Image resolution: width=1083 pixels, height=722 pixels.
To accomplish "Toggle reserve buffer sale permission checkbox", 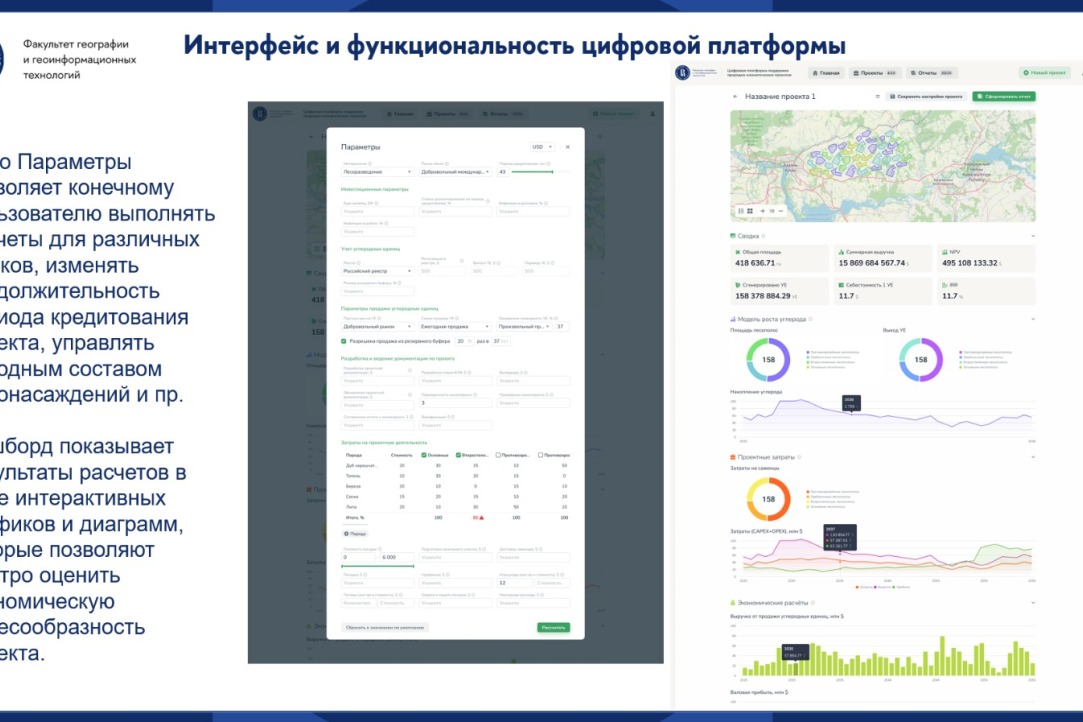I will [x=344, y=341].
